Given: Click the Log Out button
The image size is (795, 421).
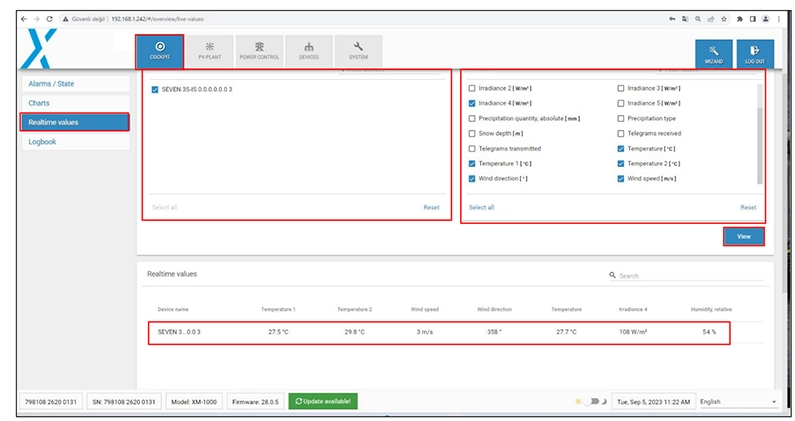Looking at the screenshot, I should click(755, 54).
